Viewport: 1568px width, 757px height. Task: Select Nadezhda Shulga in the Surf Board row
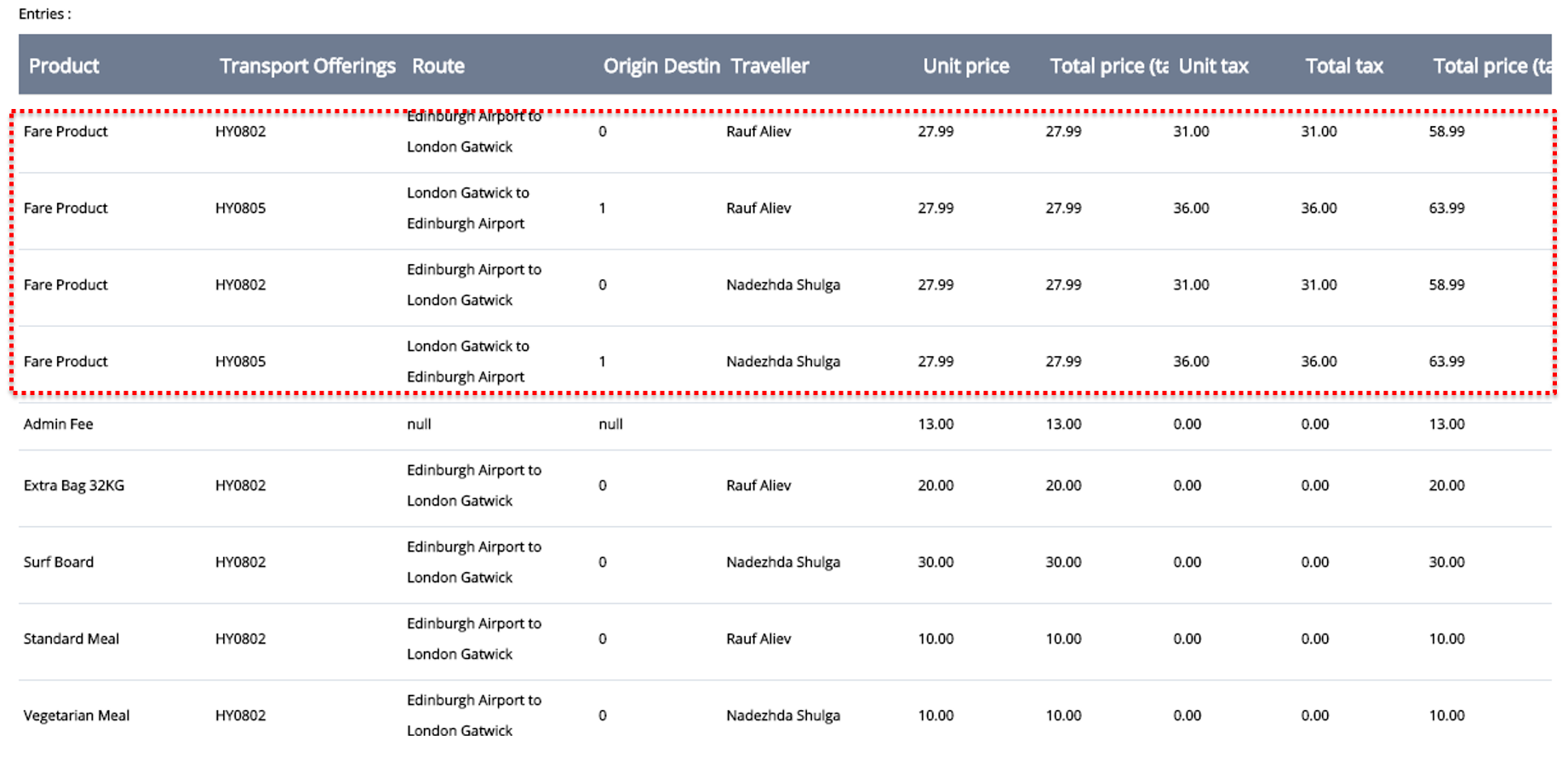pos(783,562)
